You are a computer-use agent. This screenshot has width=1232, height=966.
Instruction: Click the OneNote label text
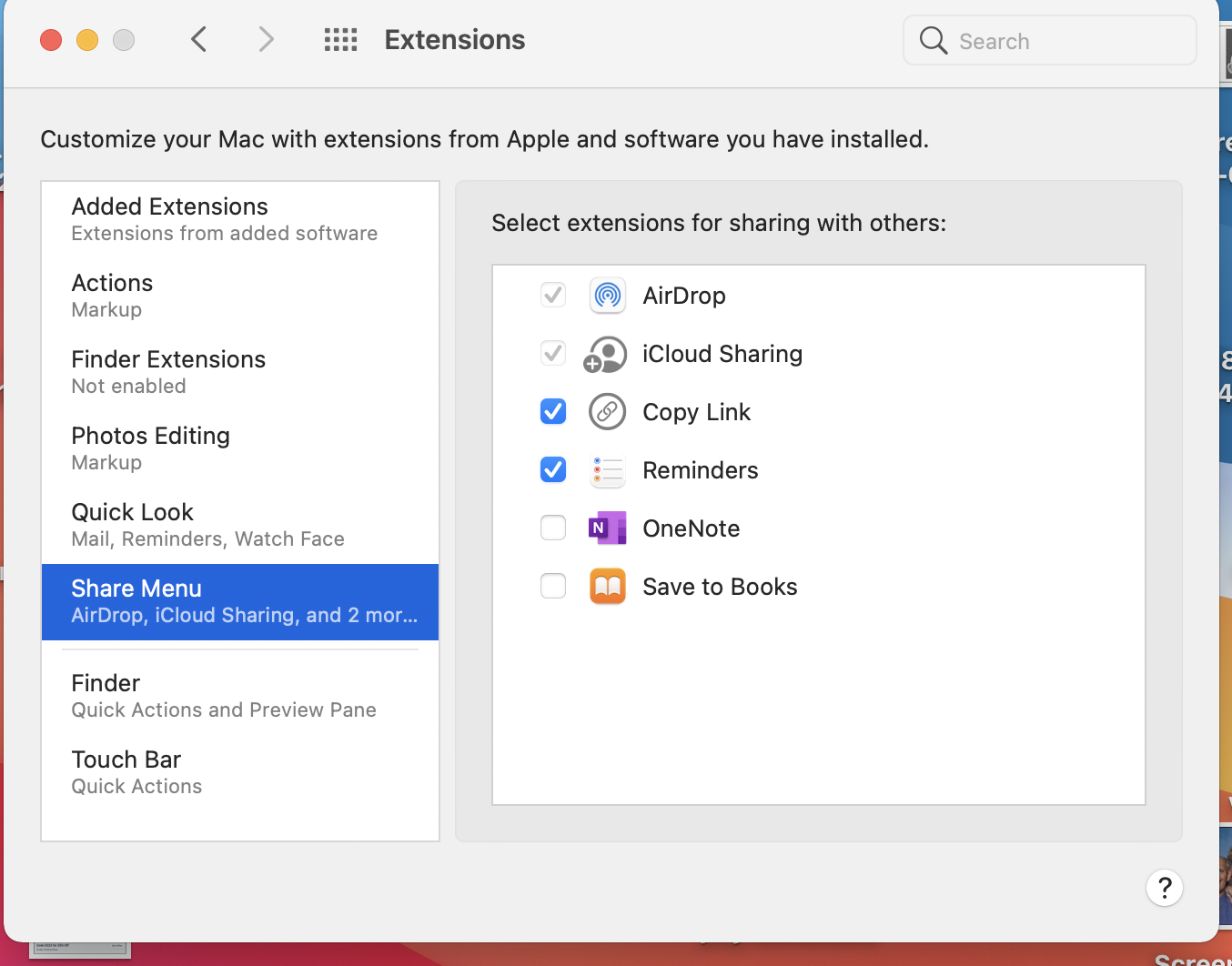(692, 528)
